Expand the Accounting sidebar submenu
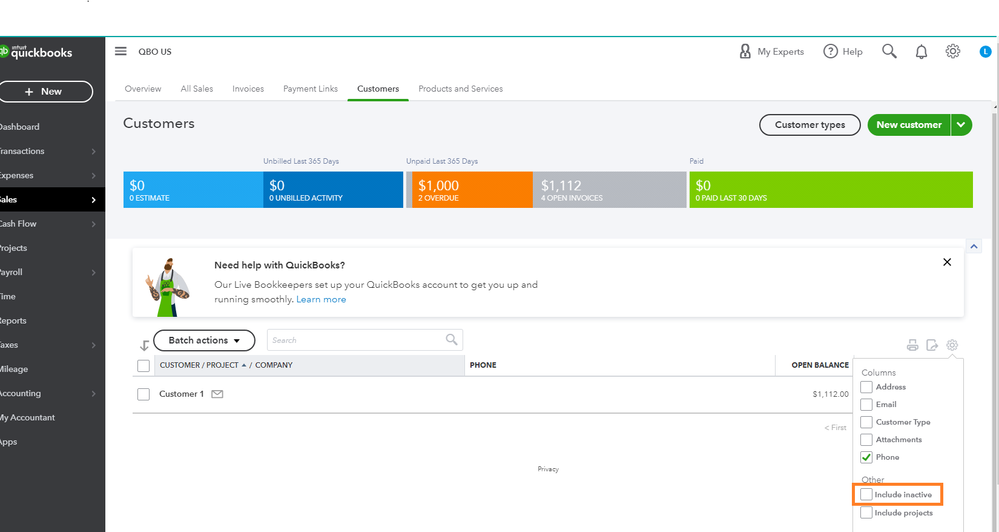 click(x=94, y=393)
